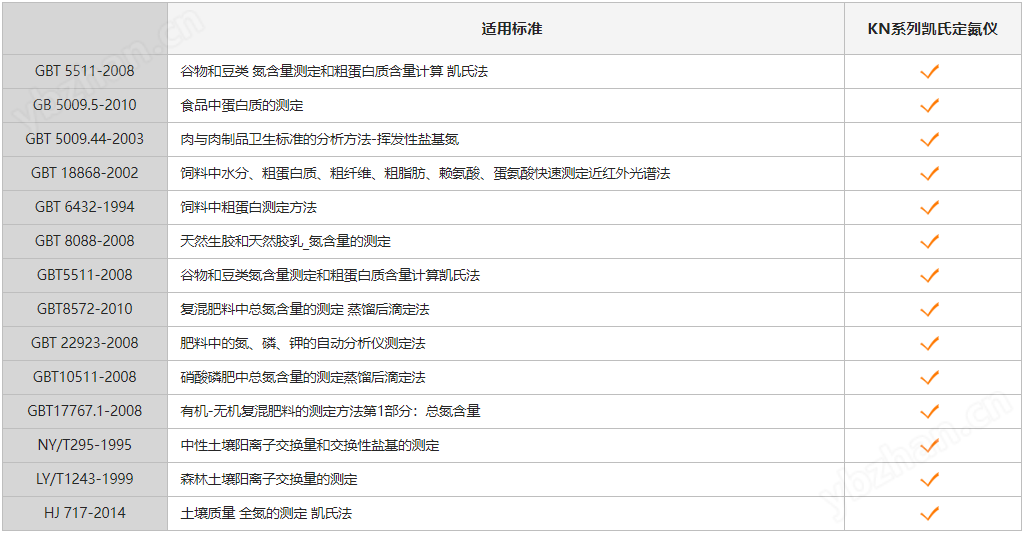Select the tick beside GBT 22923-2008
The height and width of the screenshot is (534, 1024).
(929, 343)
